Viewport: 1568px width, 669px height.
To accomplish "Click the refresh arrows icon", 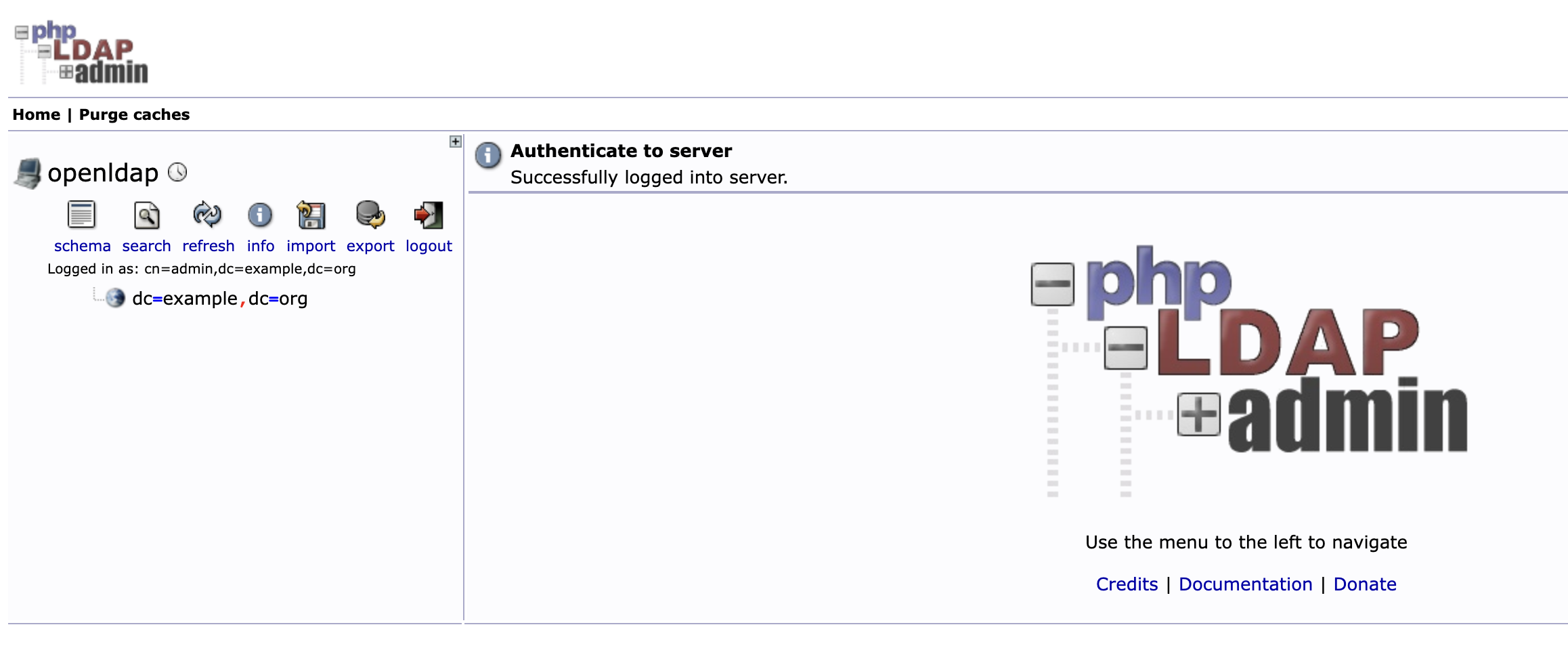I will click(x=207, y=215).
